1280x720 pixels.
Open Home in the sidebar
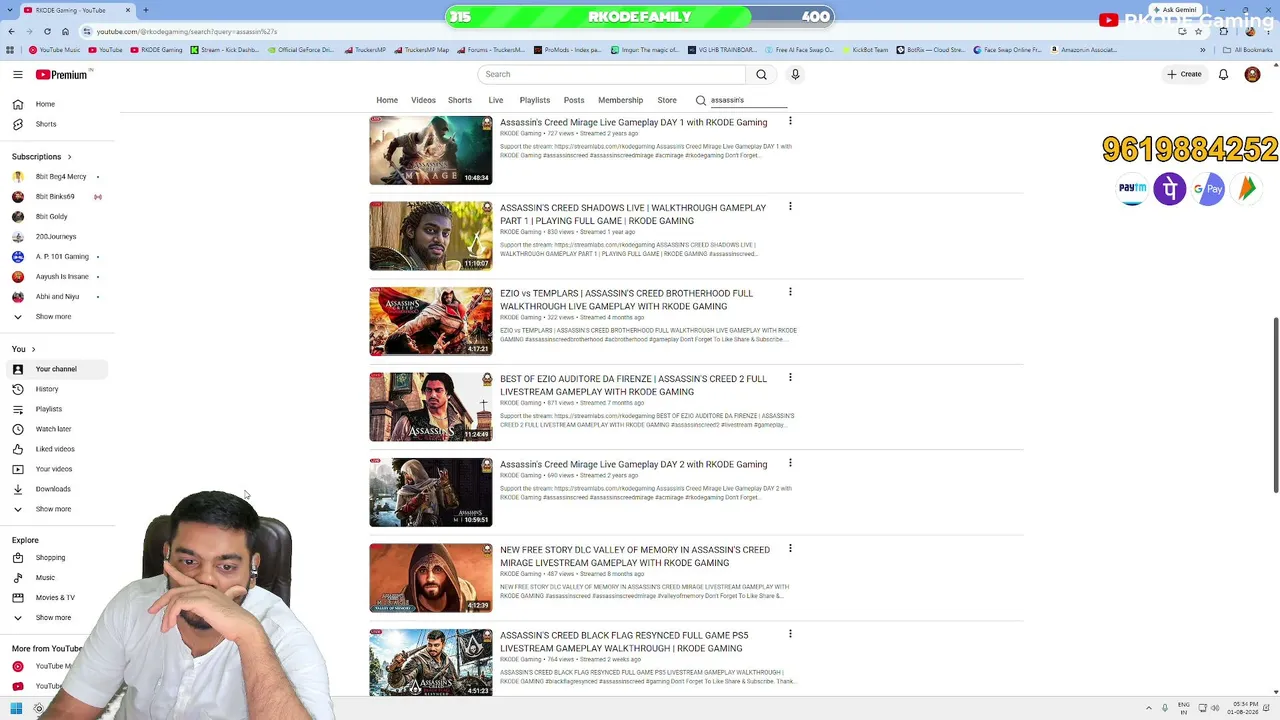(45, 104)
